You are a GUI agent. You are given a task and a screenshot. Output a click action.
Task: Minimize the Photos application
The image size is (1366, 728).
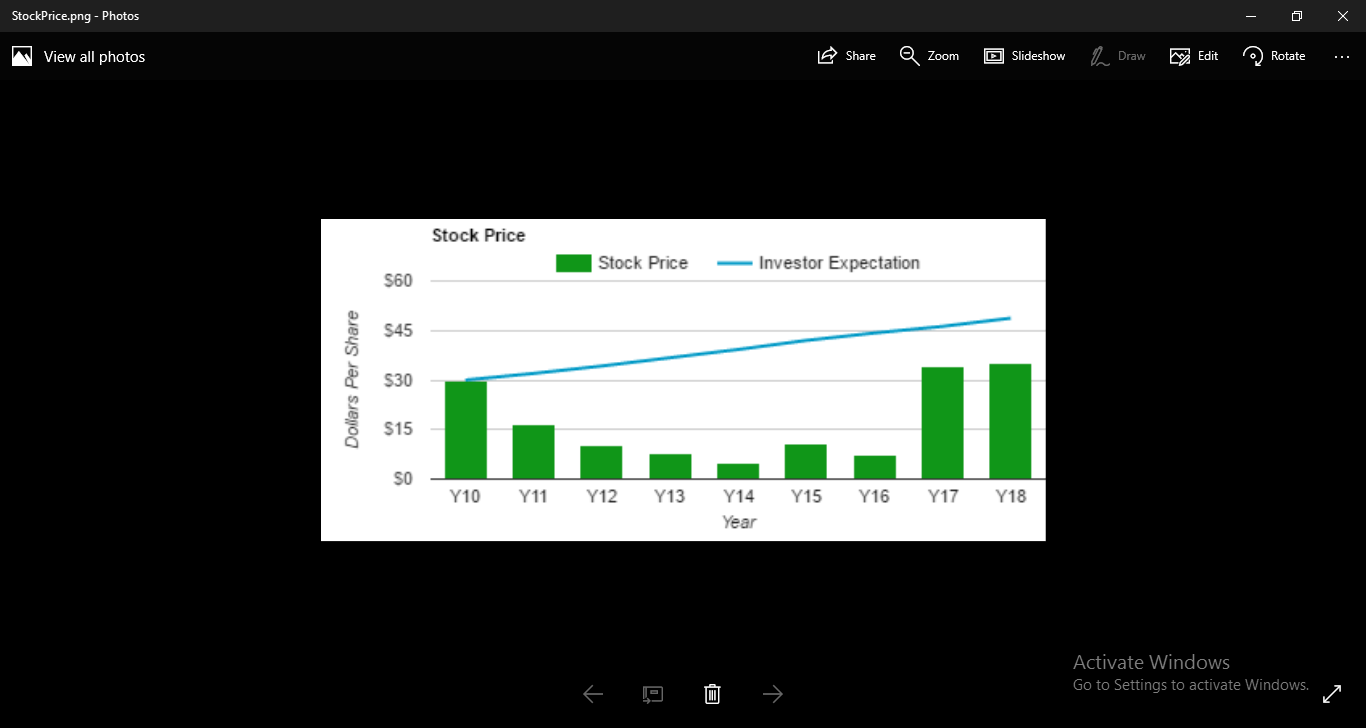point(1250,15)
